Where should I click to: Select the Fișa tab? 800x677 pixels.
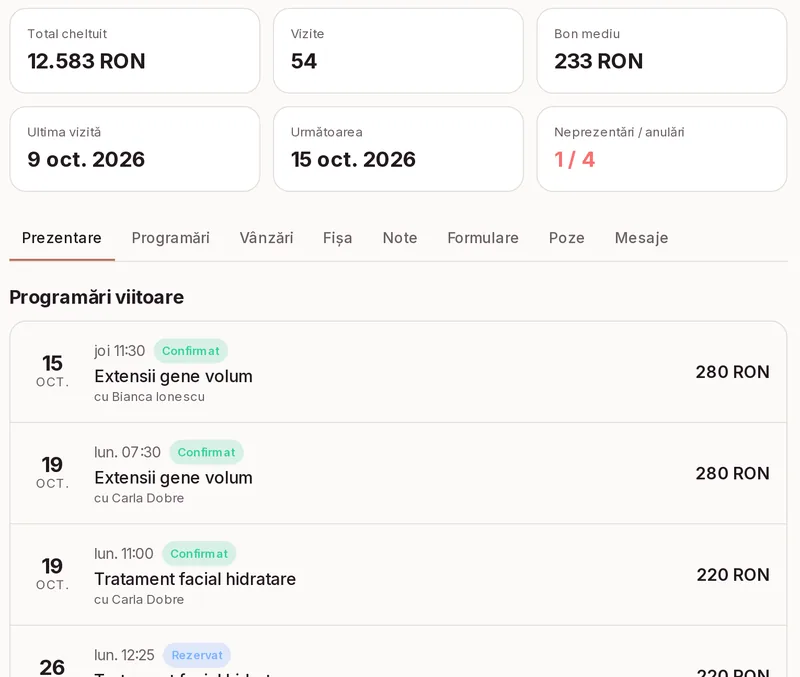337,238
